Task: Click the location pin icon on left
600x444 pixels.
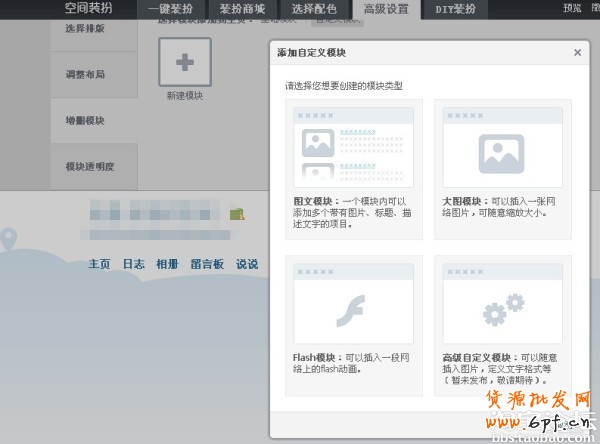Action: click(x=9, y=239)
